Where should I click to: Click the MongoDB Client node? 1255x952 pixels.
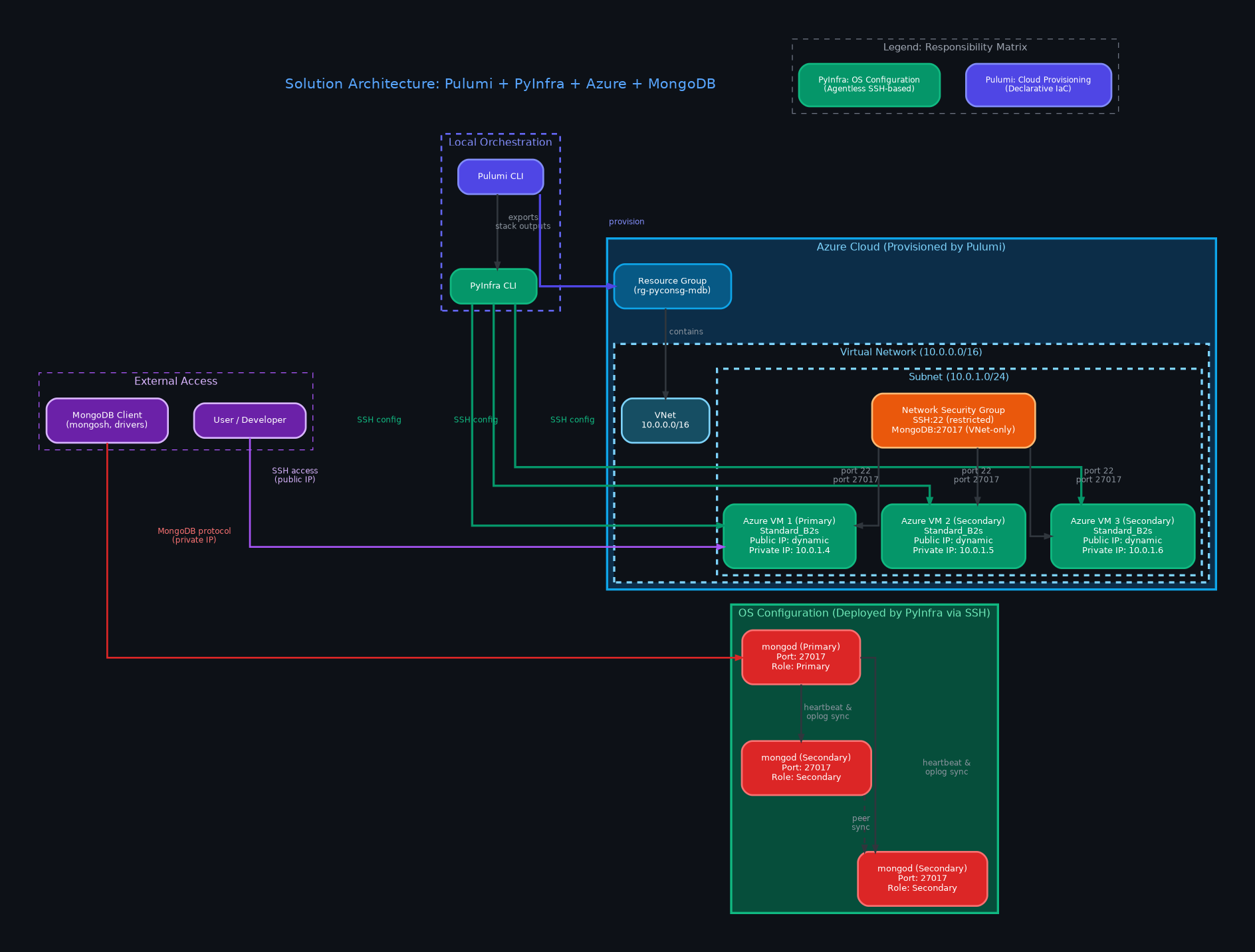point(107,420)
